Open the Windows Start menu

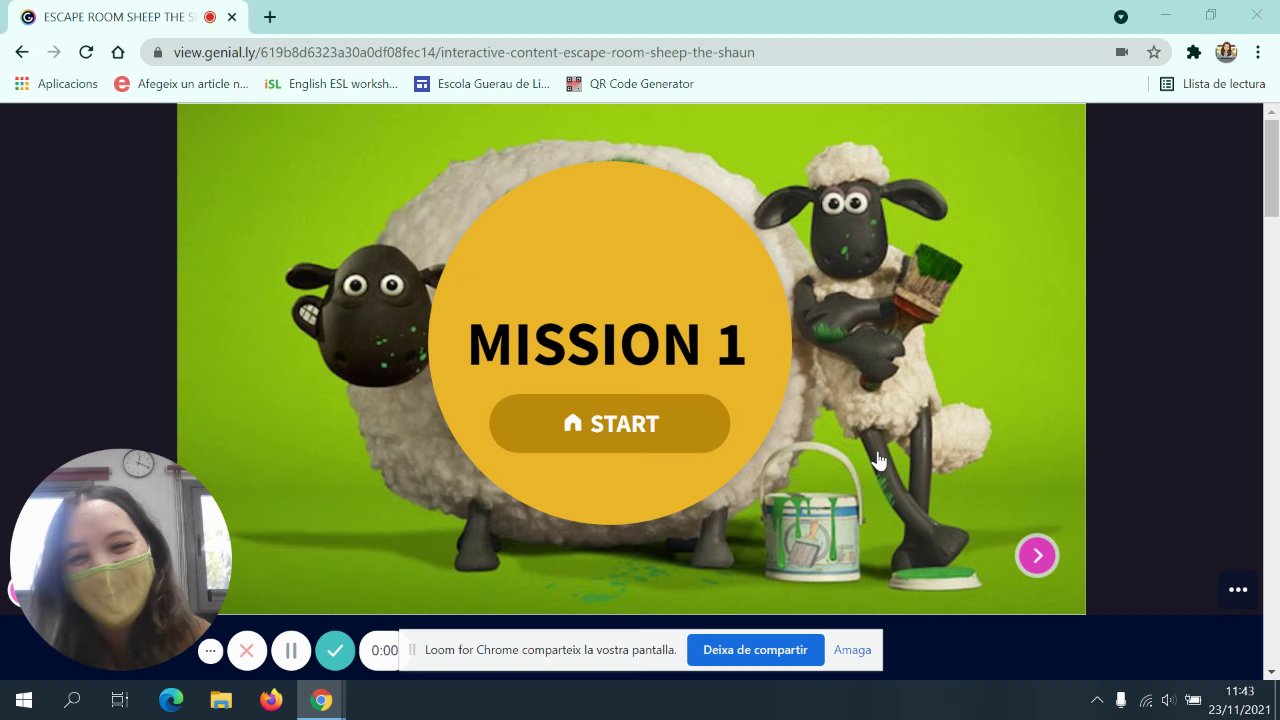point(24,700)
